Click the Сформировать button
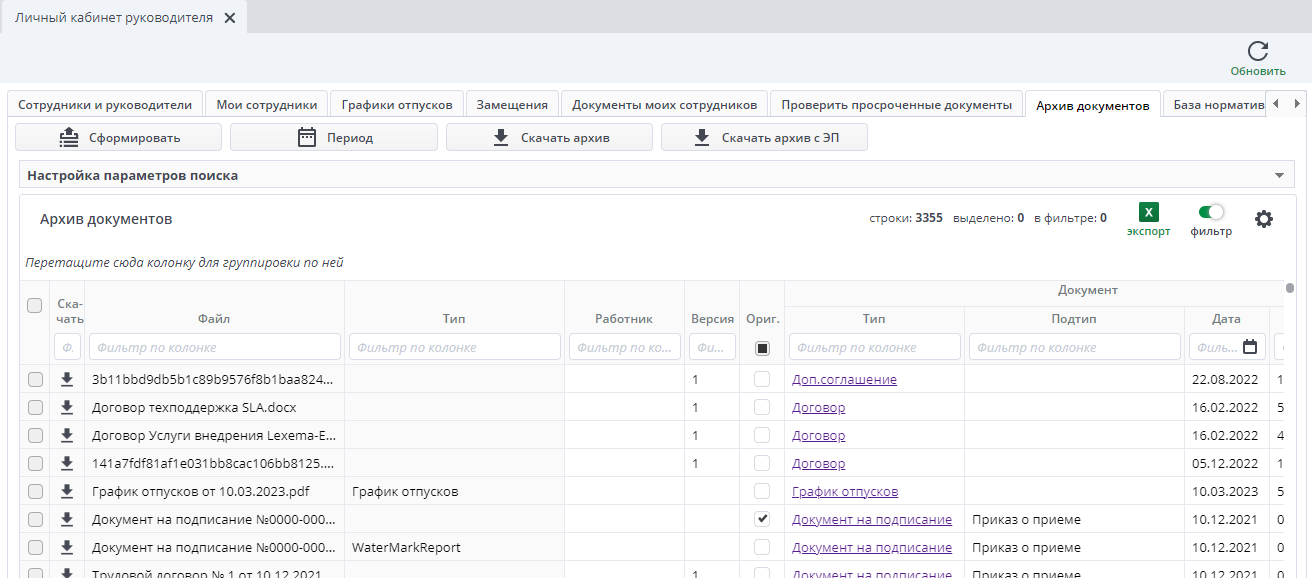Image resolution: width=1312 pixels, height=578 pixels. pyautogui.click(x=119, y=137)
